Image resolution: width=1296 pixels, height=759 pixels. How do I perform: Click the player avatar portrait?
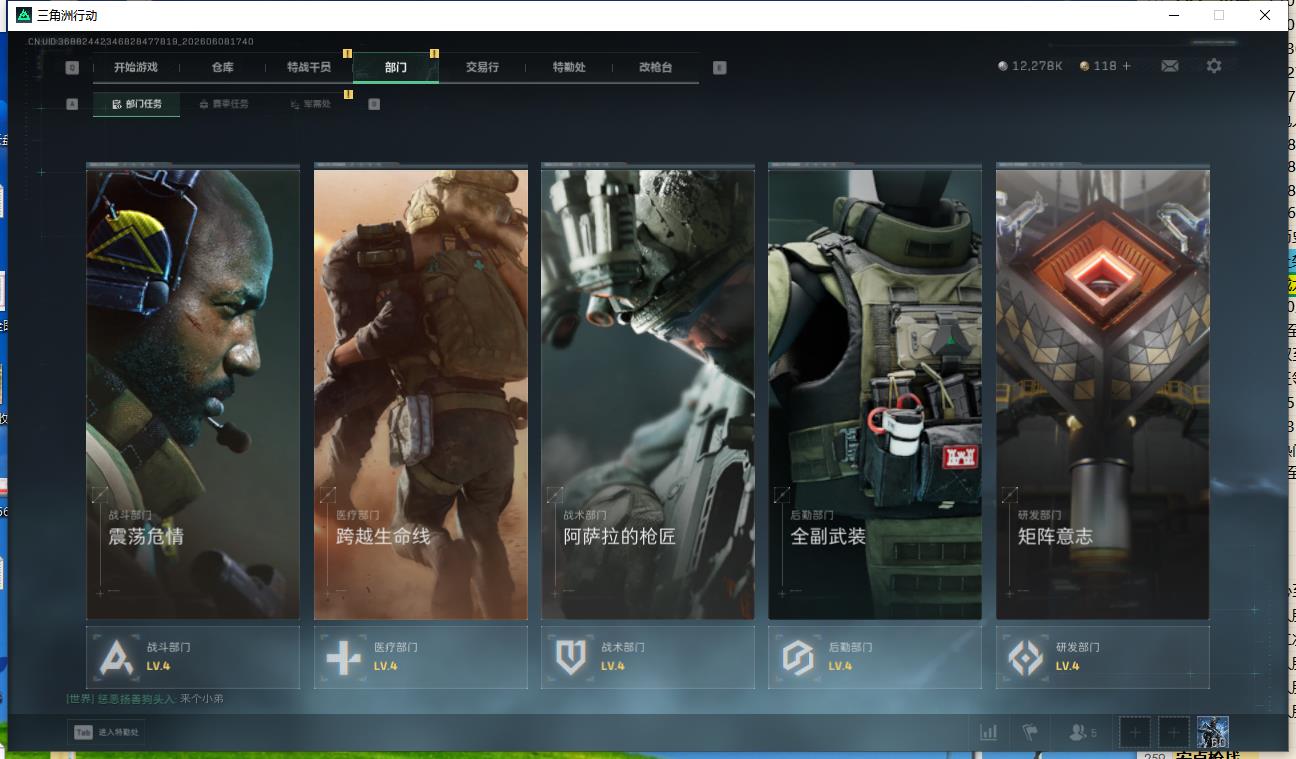(x=1212, y=732)
